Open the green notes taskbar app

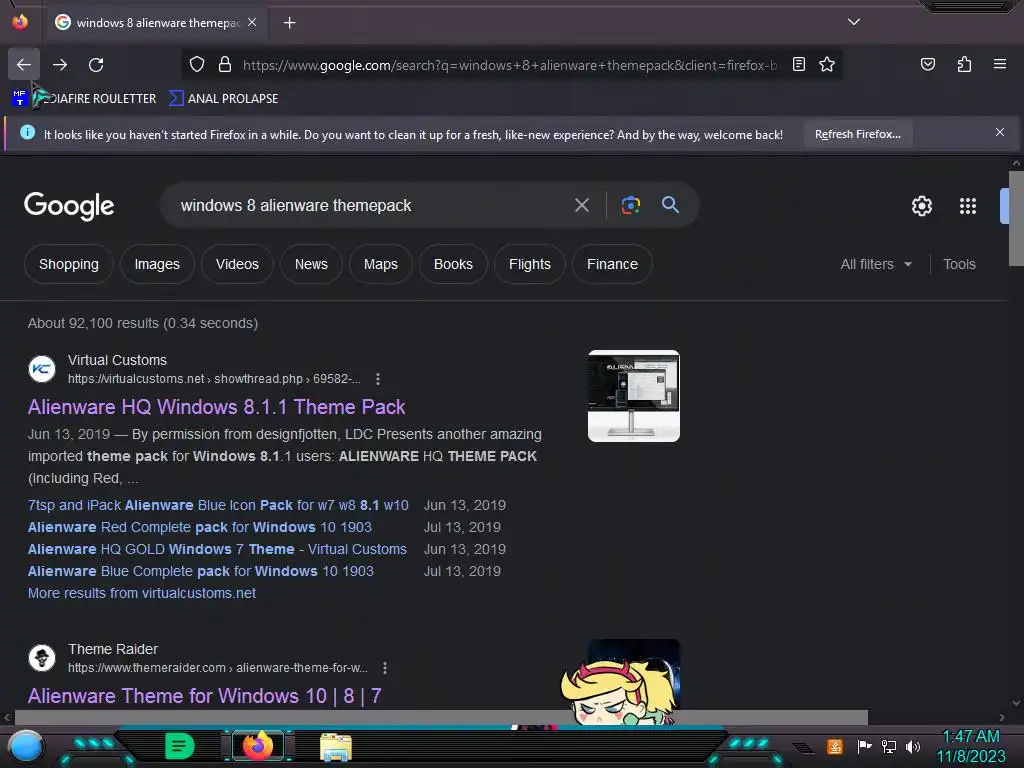(180, 746)
